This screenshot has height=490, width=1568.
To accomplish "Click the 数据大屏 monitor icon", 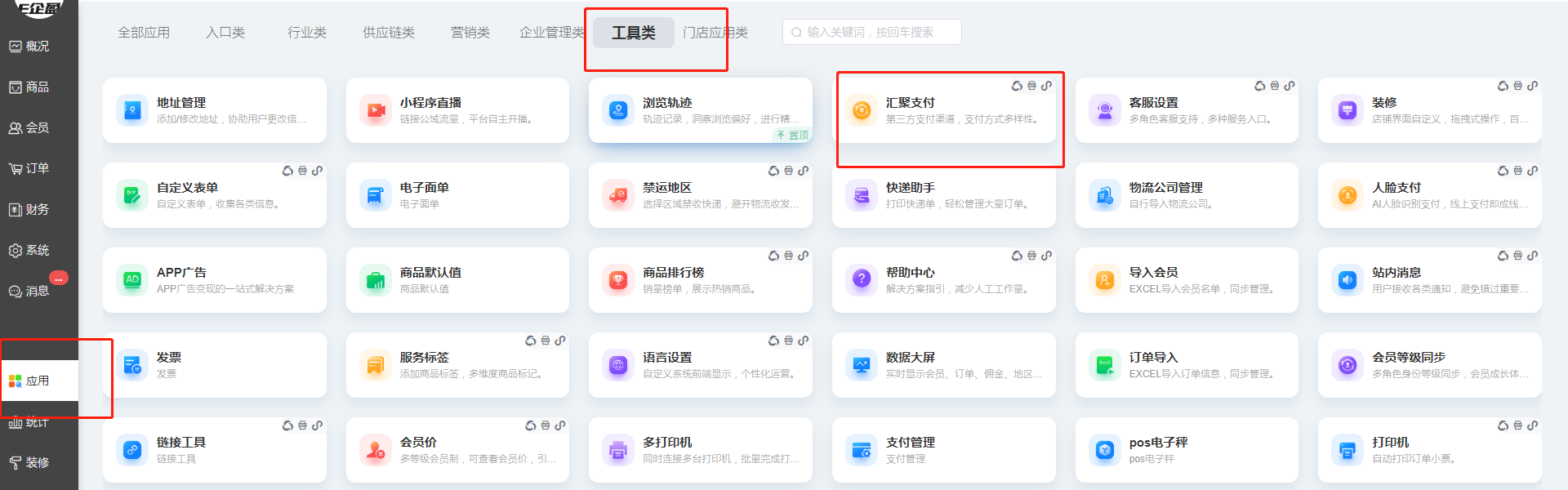I will click(861, 365).
